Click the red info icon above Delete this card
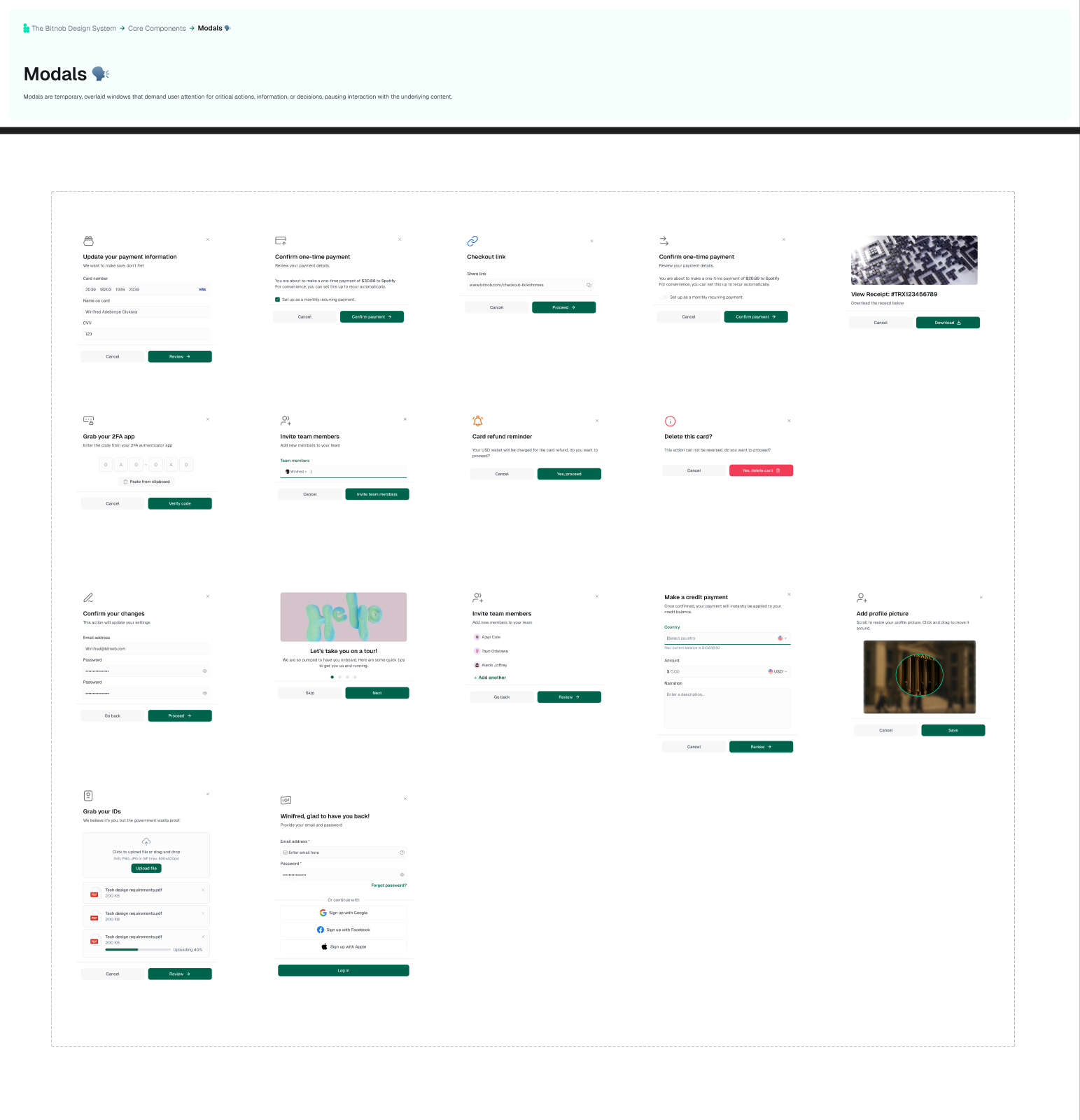1080x1120 pixels. 670,421
